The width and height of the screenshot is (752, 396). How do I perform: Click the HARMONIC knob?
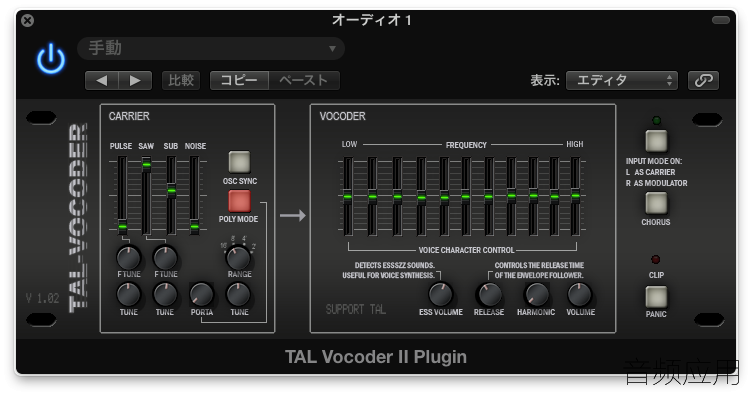(x=536, y=294)
